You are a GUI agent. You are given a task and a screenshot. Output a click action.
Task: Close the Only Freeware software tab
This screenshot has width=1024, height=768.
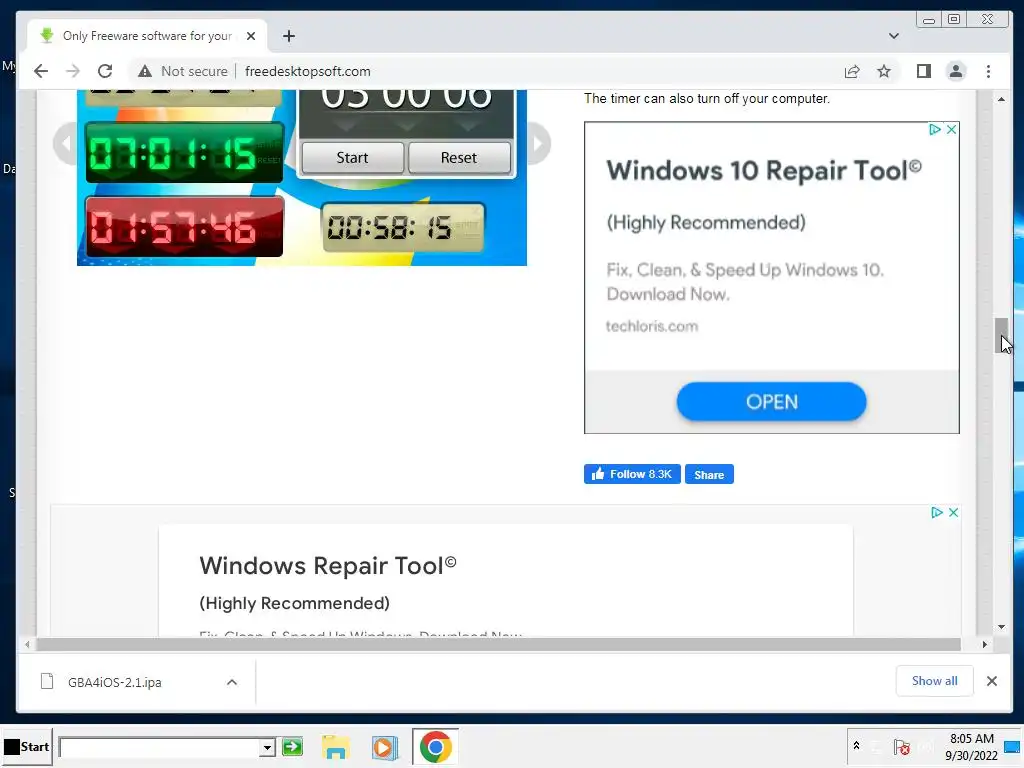pyautogui.click(x=251, y=36)
